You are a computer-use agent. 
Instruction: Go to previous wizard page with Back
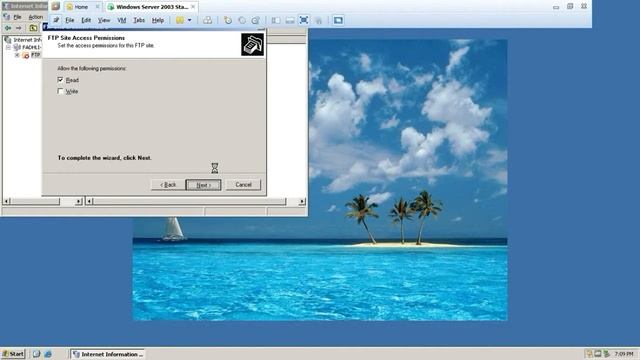168,185
